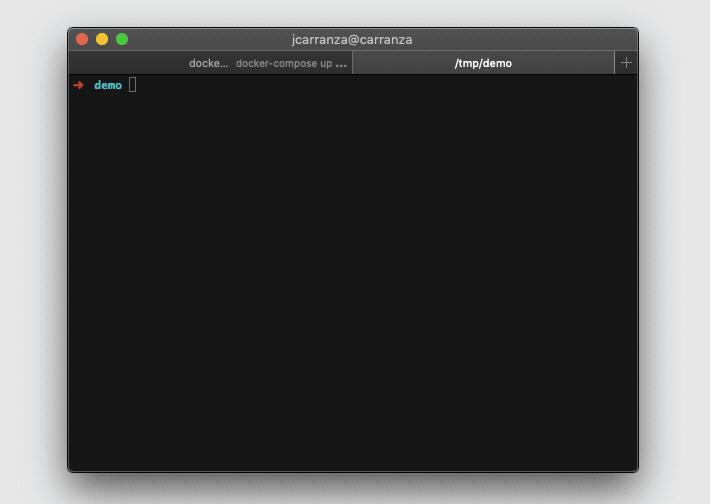Open a new terminal tab with plus button
Screen dimensions: 710x504
tap(626, 62)
